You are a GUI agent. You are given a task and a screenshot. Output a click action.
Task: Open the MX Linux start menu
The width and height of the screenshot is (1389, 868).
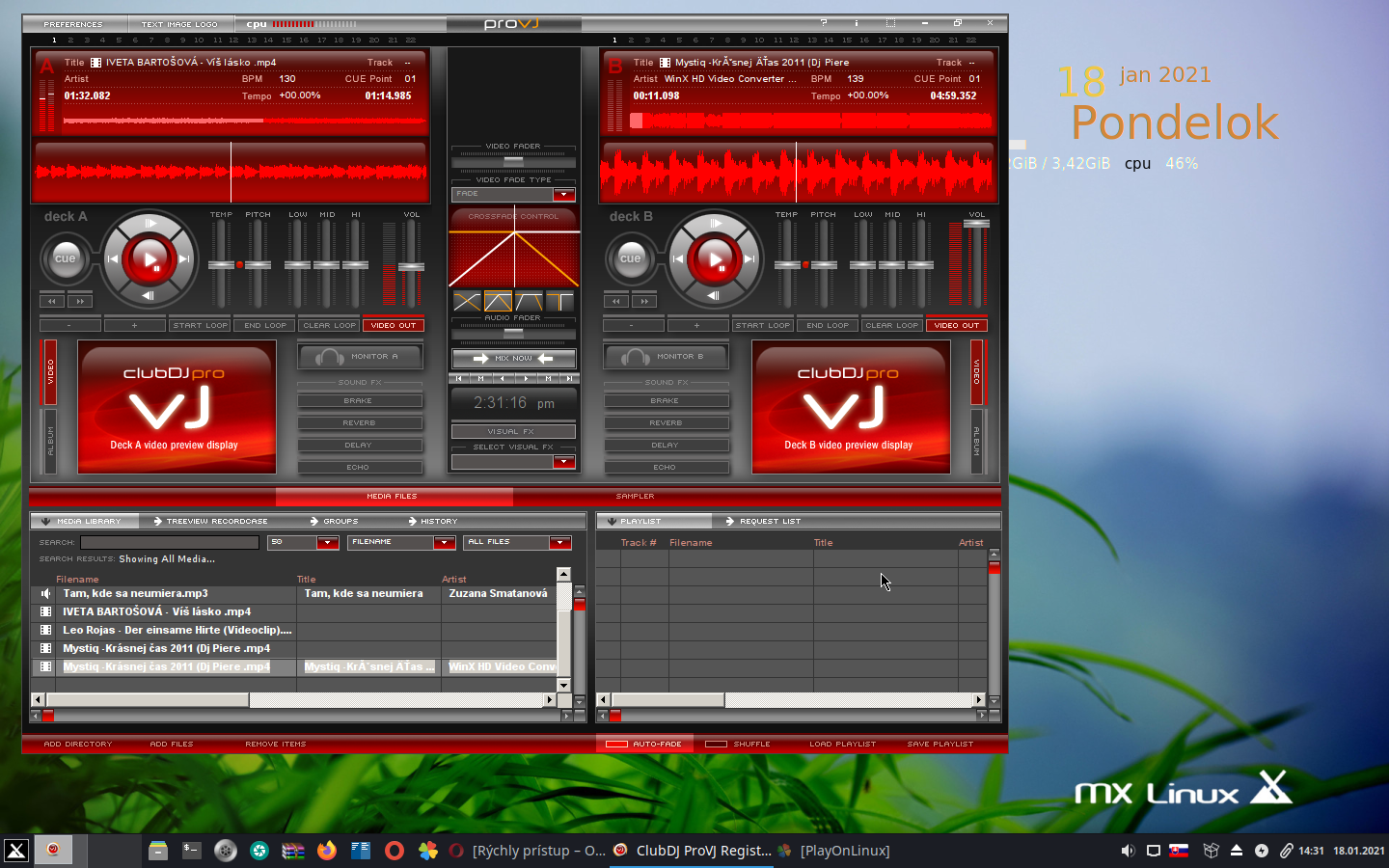click(x=16, y=850)
